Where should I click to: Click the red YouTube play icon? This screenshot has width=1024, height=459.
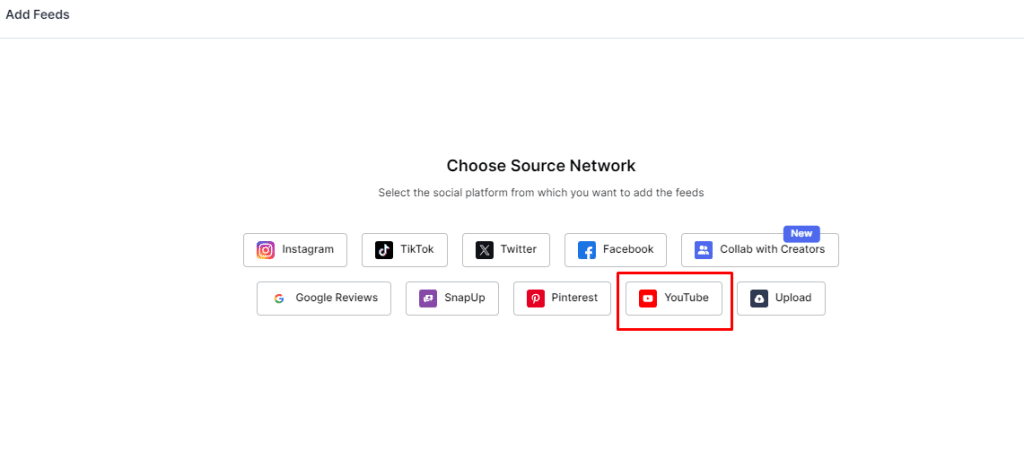(648, 298)
